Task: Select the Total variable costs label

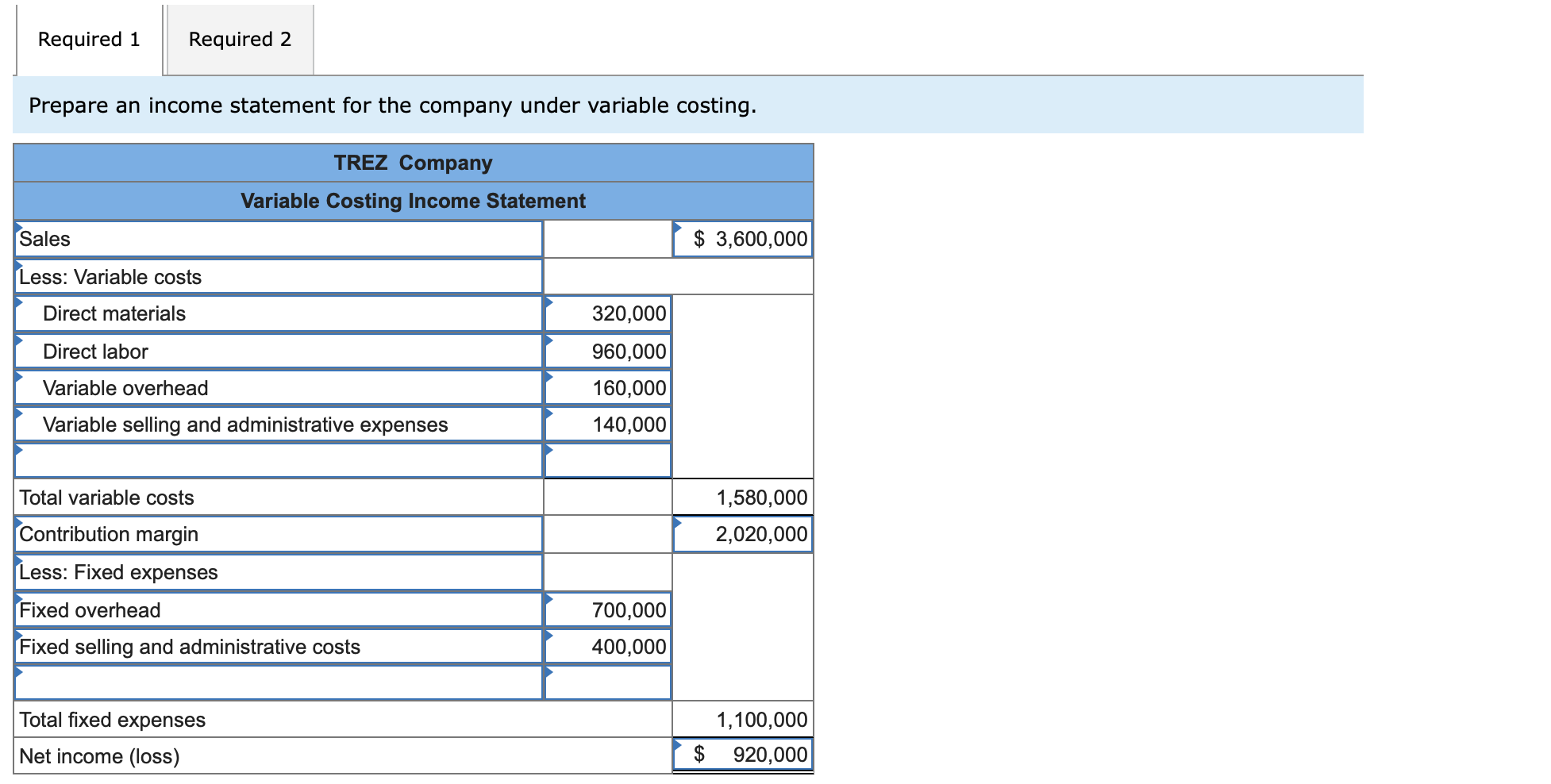Action: [x=106, y=498]
